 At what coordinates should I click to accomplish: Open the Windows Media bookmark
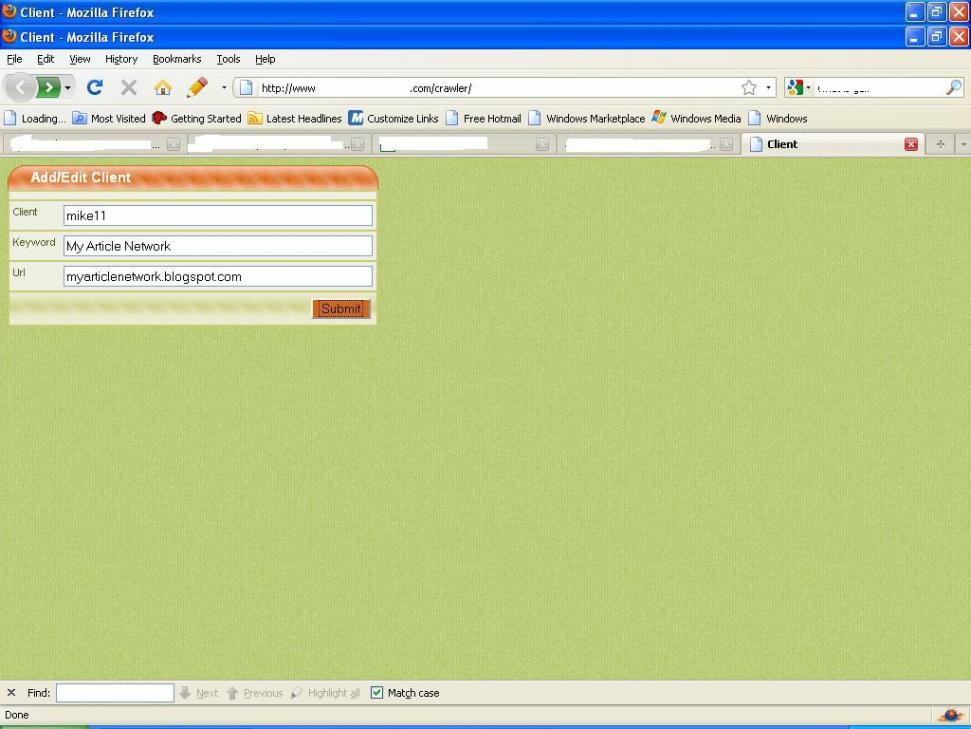coord(697,118)
